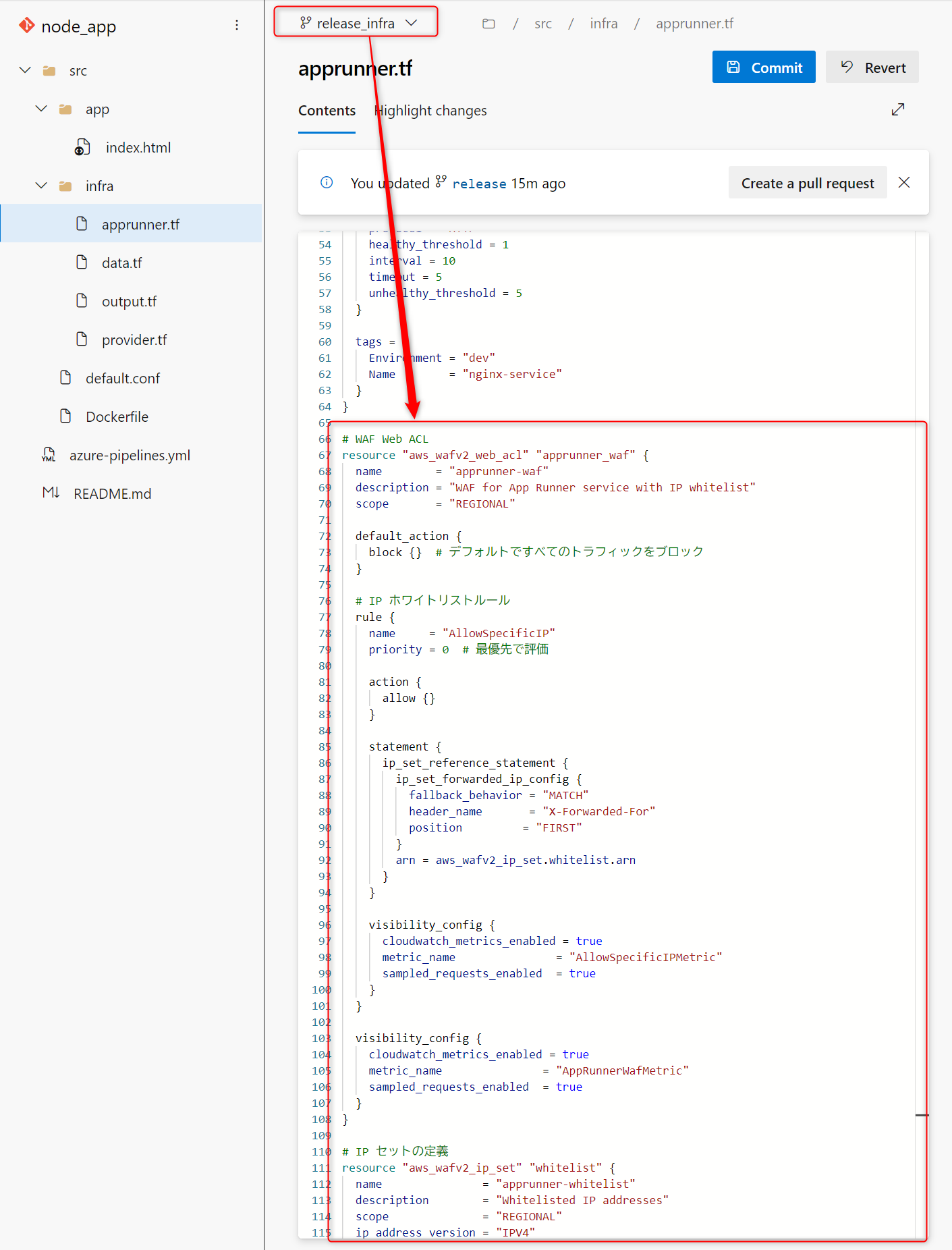Select the infra folder icon
Image resolution: width=952 pixels, height=1250 pixels.
(65, 186)
